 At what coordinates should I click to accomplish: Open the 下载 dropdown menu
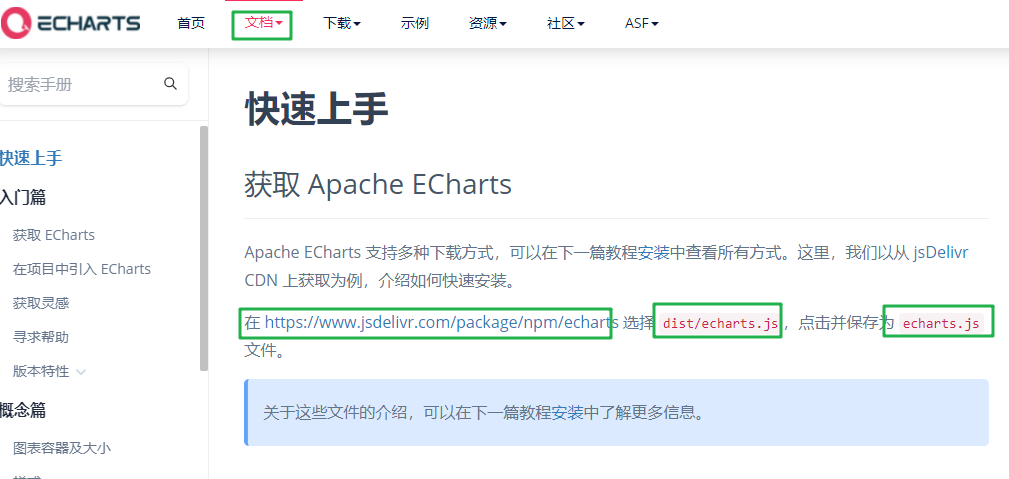tap(342, 24)
